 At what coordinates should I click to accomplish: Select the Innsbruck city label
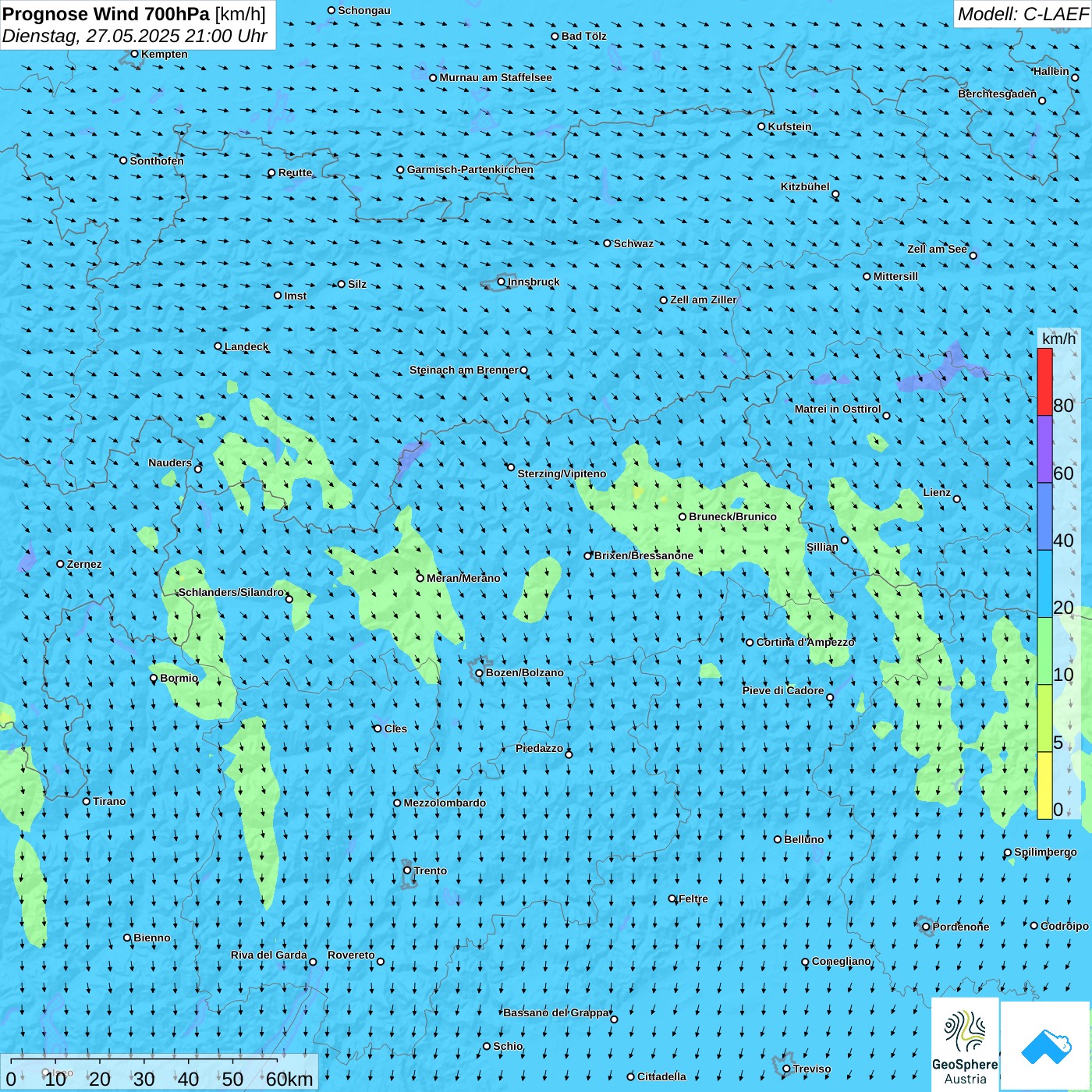point(534,282)
